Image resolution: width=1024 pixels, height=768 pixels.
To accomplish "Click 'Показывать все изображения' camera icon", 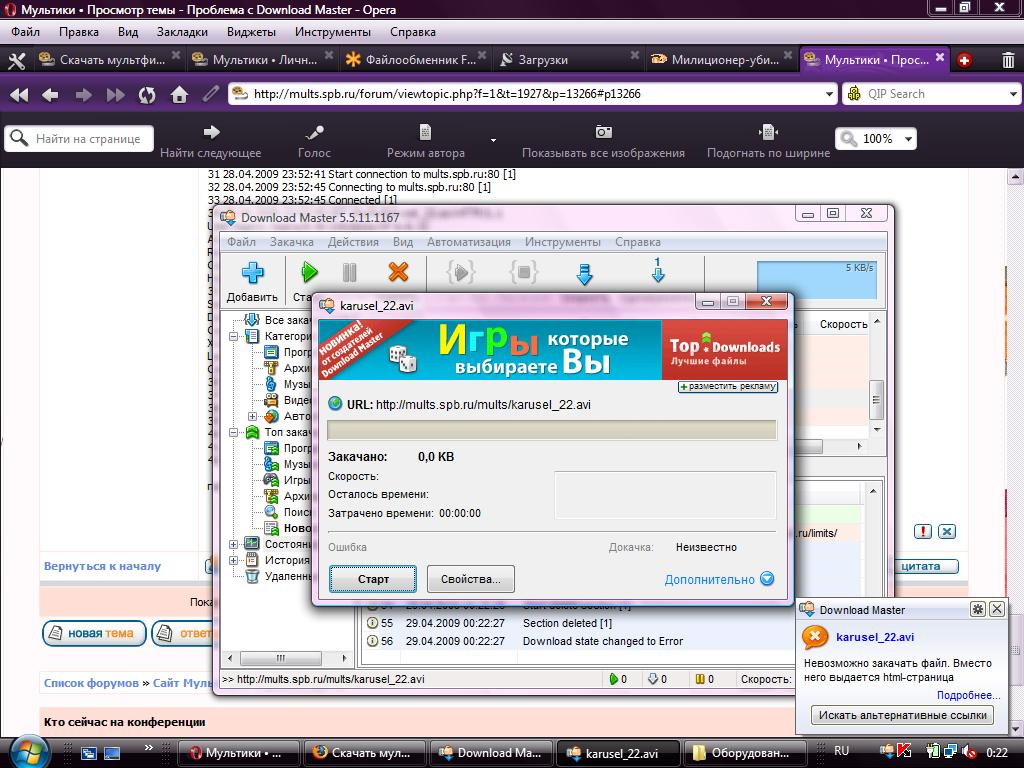I will (603, 132).
